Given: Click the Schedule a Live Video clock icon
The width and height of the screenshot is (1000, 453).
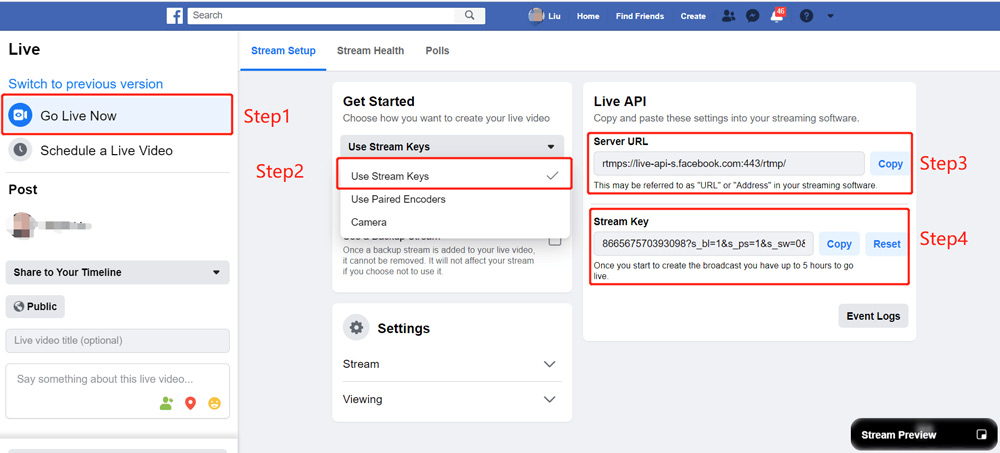Looking at the screenshot, I should (20, 150).
